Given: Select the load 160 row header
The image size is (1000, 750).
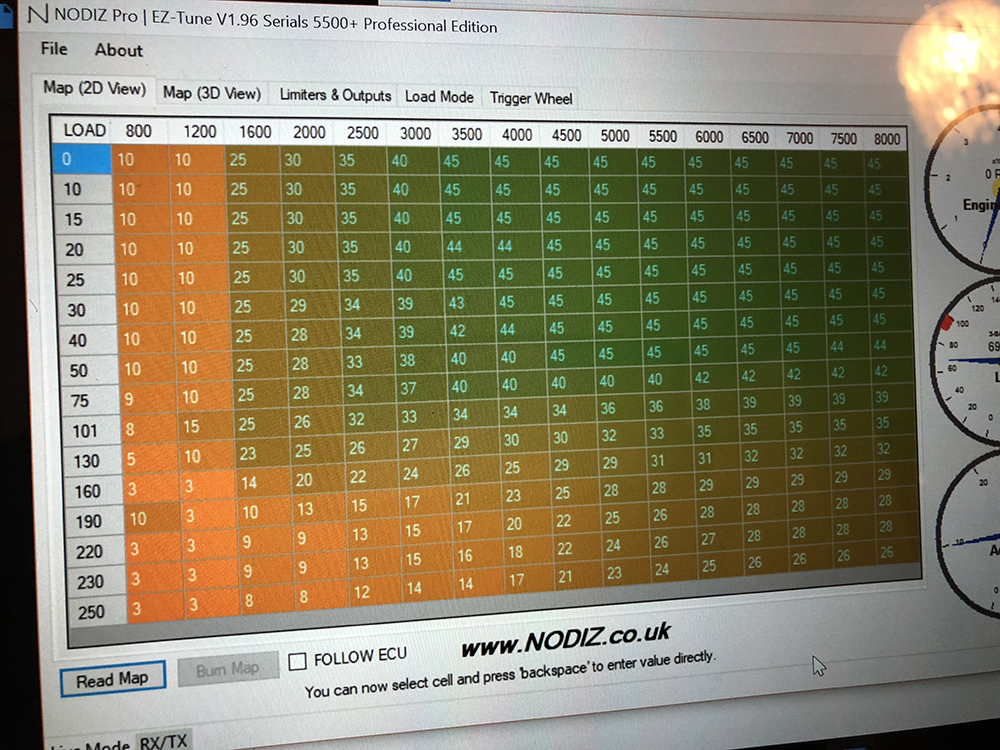Looking at the screenshot, I should pos(94,492).
